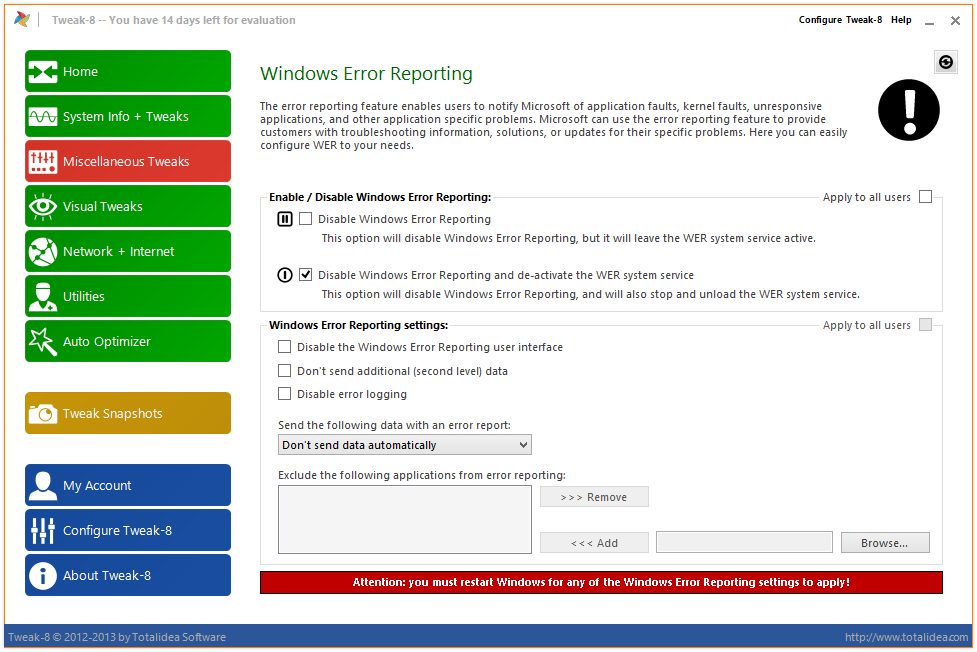Click the refresh icon at top right
The height and width of the screenshot is (652, 977).
tap(946, 62)
